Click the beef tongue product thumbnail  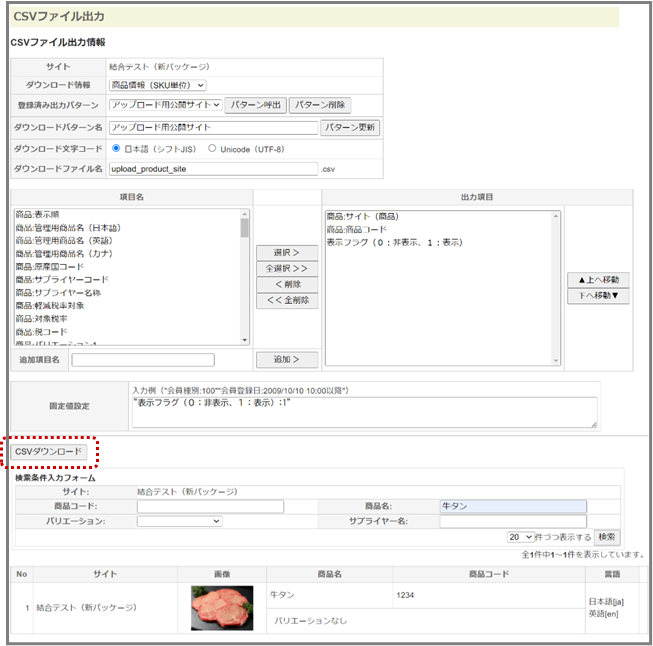(x=222, y=607)
